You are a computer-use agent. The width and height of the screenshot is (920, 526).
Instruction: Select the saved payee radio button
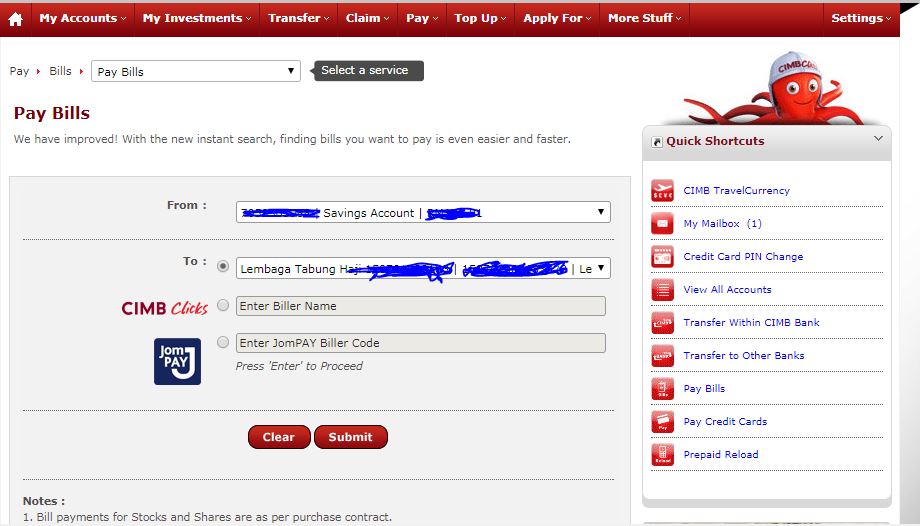tap(223, 266)
